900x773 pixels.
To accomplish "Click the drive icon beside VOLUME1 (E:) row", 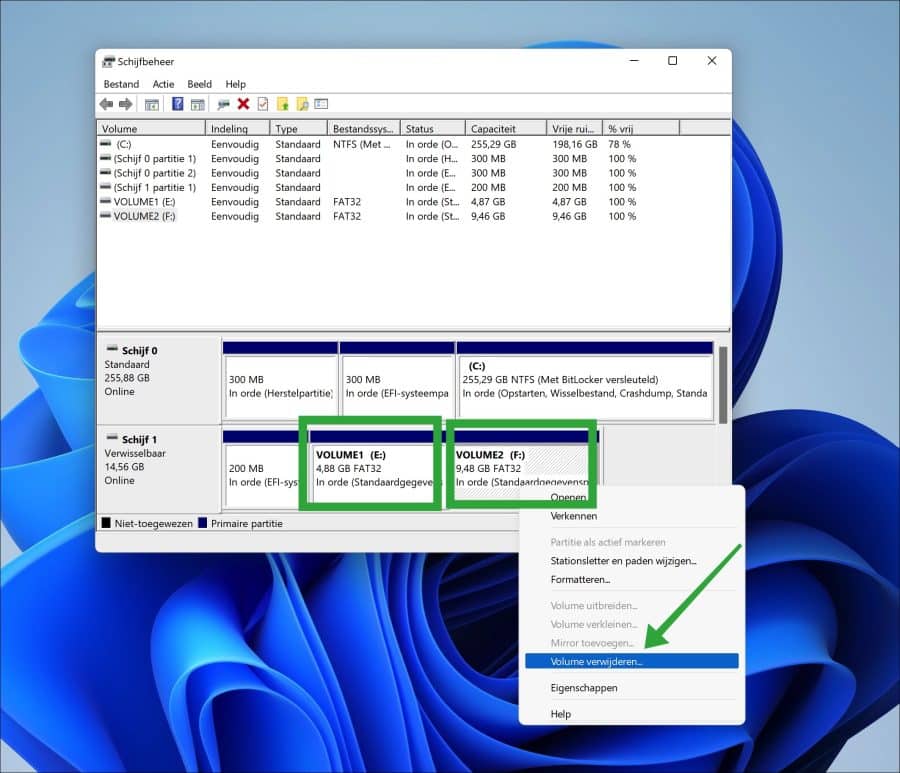I will click(x=106, y=201).
